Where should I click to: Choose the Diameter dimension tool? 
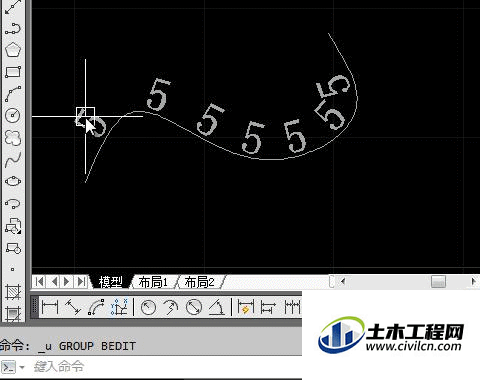click(x=194, y=307)
